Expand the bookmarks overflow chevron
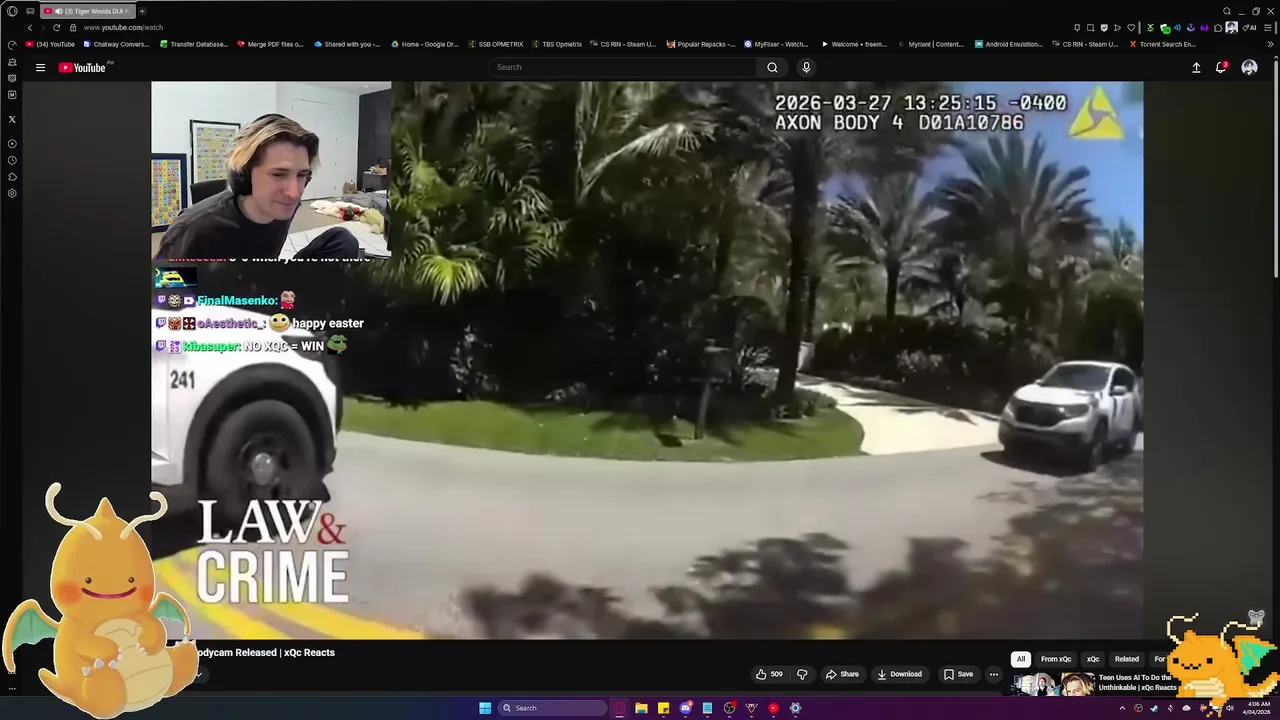 (1270, 44)
